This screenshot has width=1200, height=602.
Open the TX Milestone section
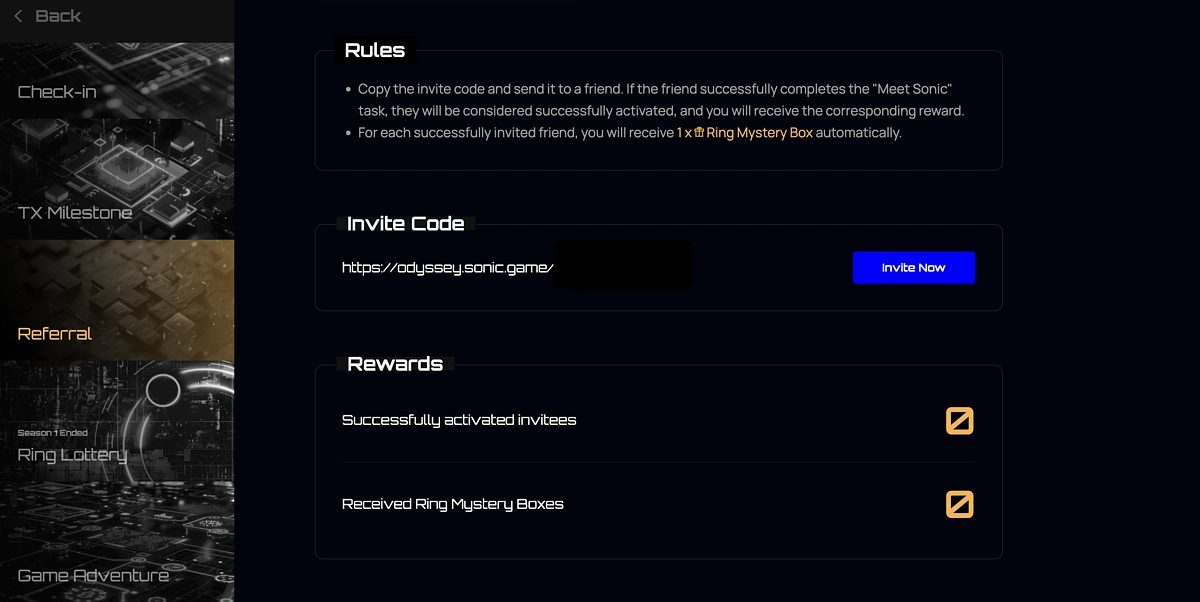[x=117, y=180]
